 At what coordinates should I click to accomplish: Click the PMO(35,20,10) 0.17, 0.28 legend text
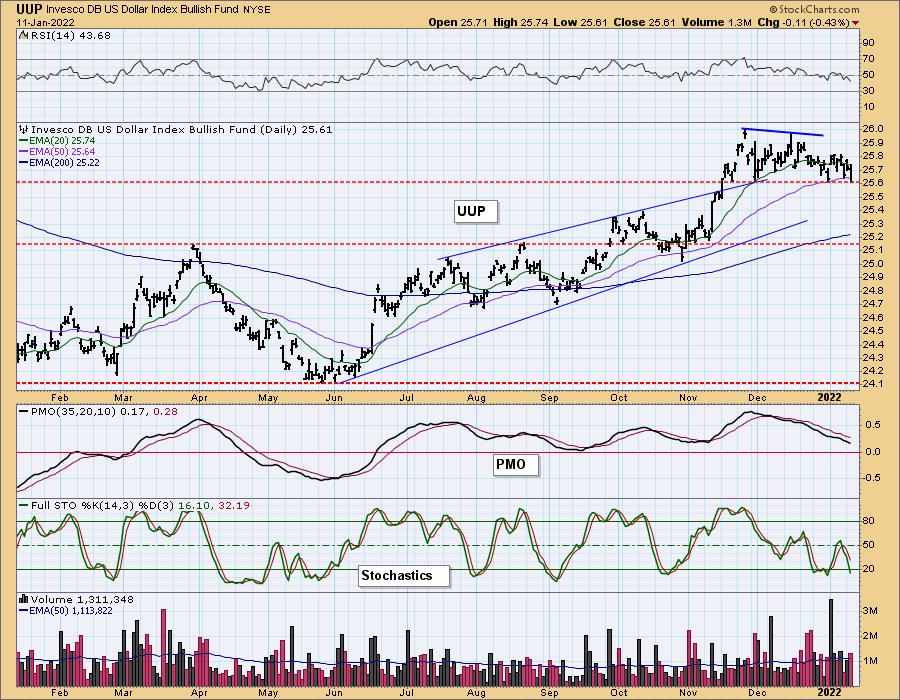point(104,411)
